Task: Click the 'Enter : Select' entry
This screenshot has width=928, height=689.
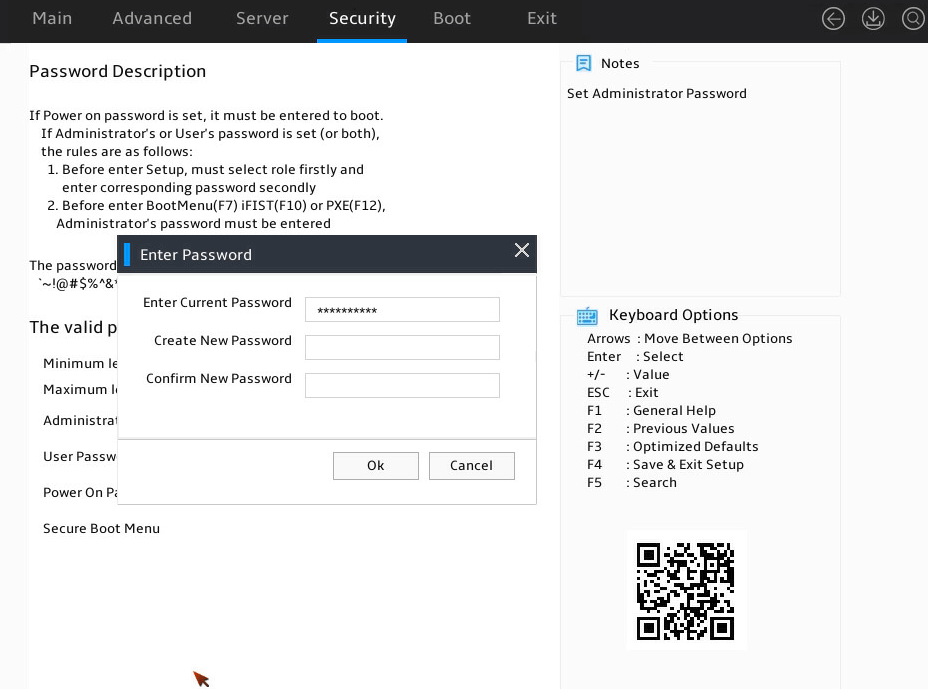Action: 635,356
